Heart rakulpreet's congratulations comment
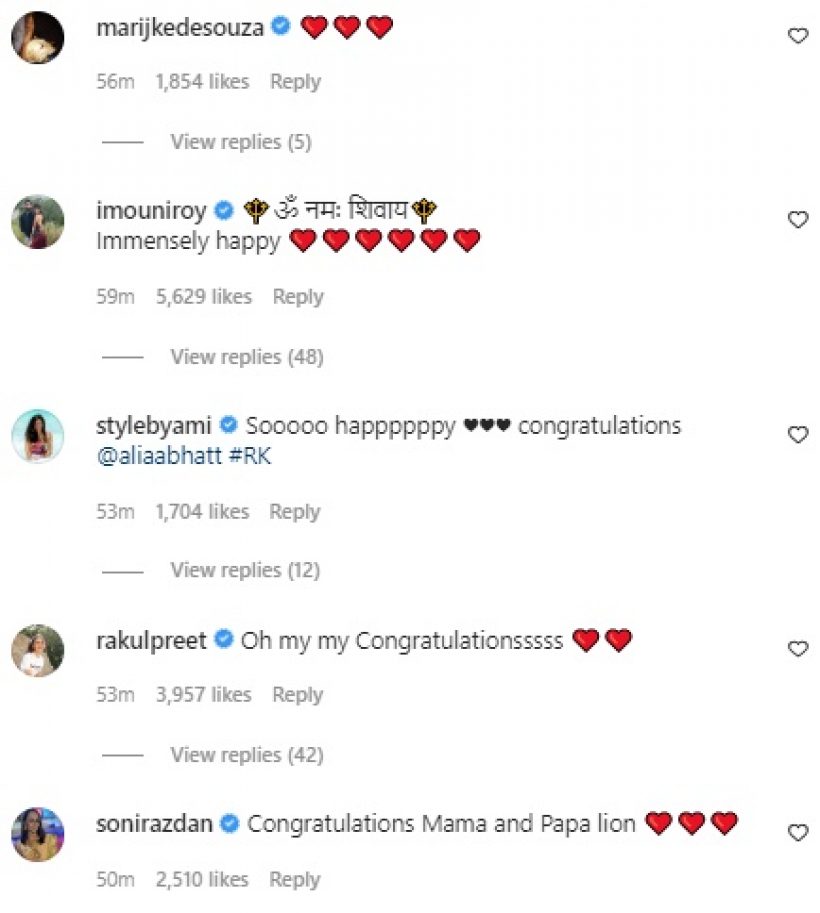 coord(797,649)
